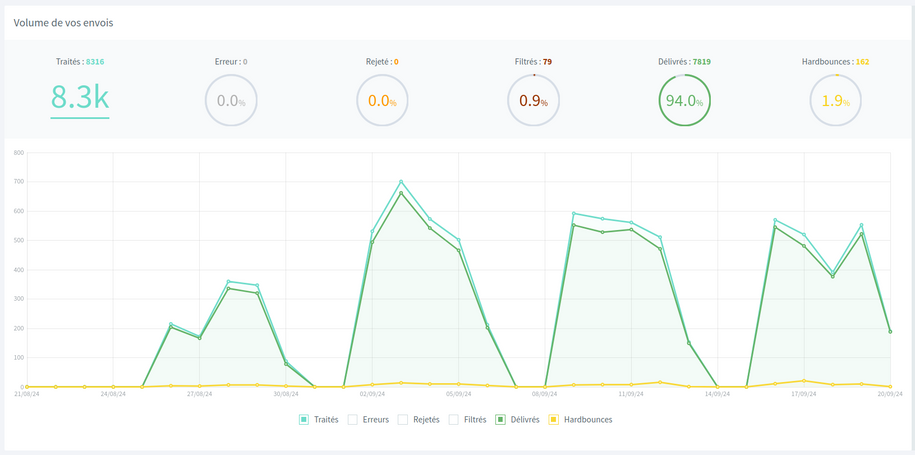915x455 pixels.
Task: Select the Hardbounces 1.9% gauge
Action: tap(836, 100)
